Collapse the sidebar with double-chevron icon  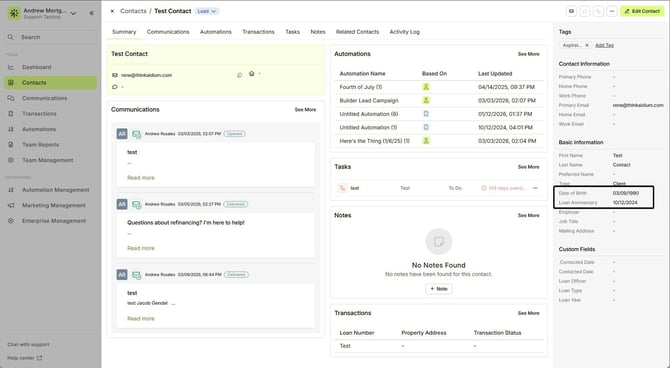pos(91,13)
